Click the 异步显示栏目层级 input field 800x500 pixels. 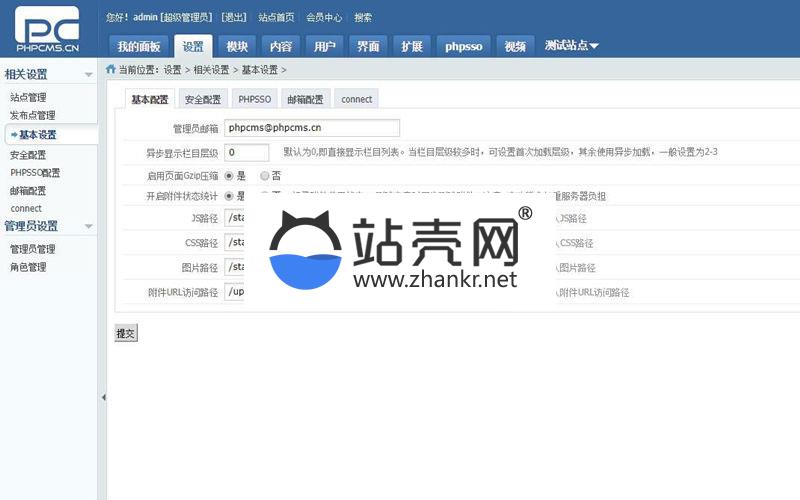pyautogui.click(x=246, y=152)
